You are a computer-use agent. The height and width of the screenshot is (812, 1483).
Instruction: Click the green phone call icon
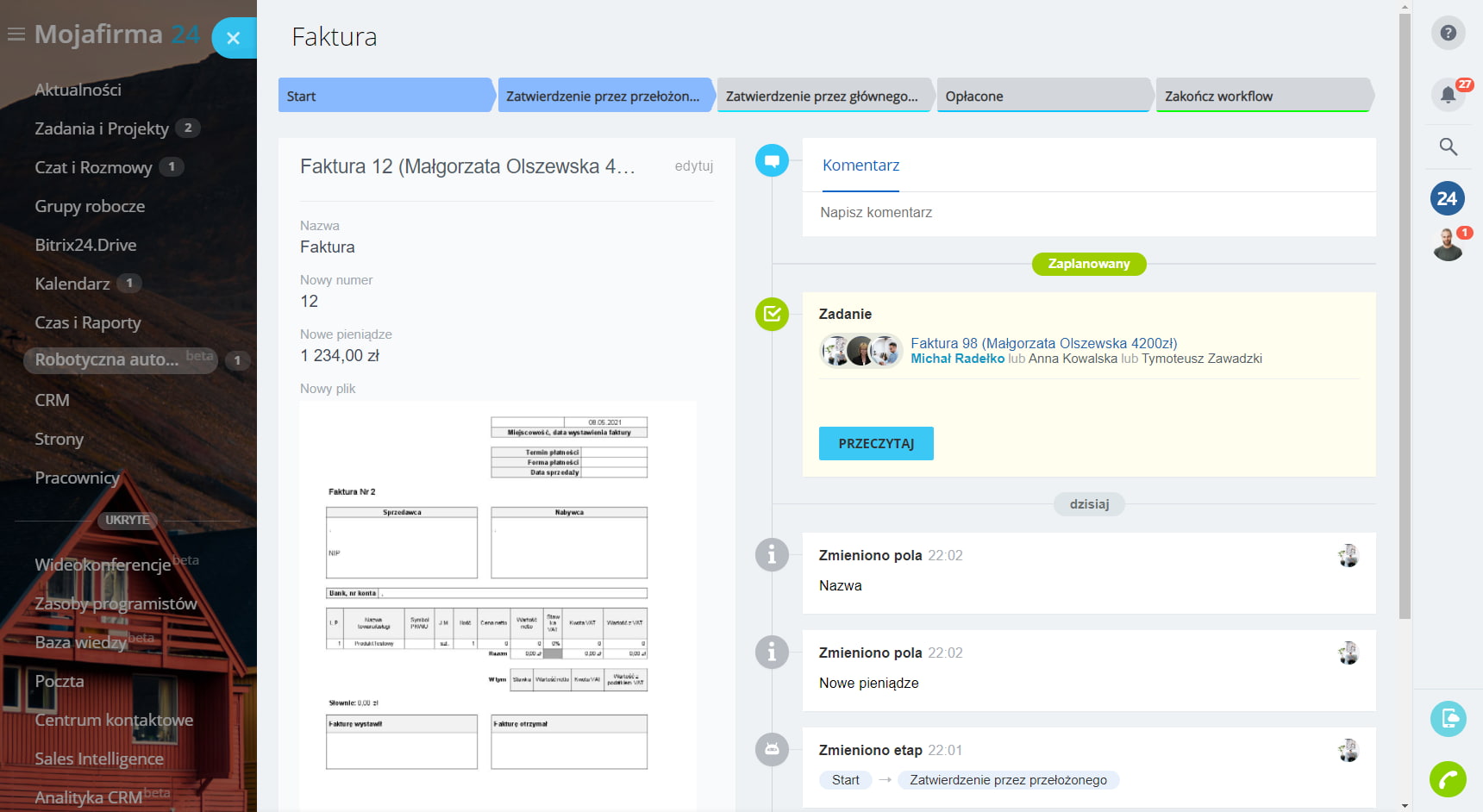click(1448, 779)
